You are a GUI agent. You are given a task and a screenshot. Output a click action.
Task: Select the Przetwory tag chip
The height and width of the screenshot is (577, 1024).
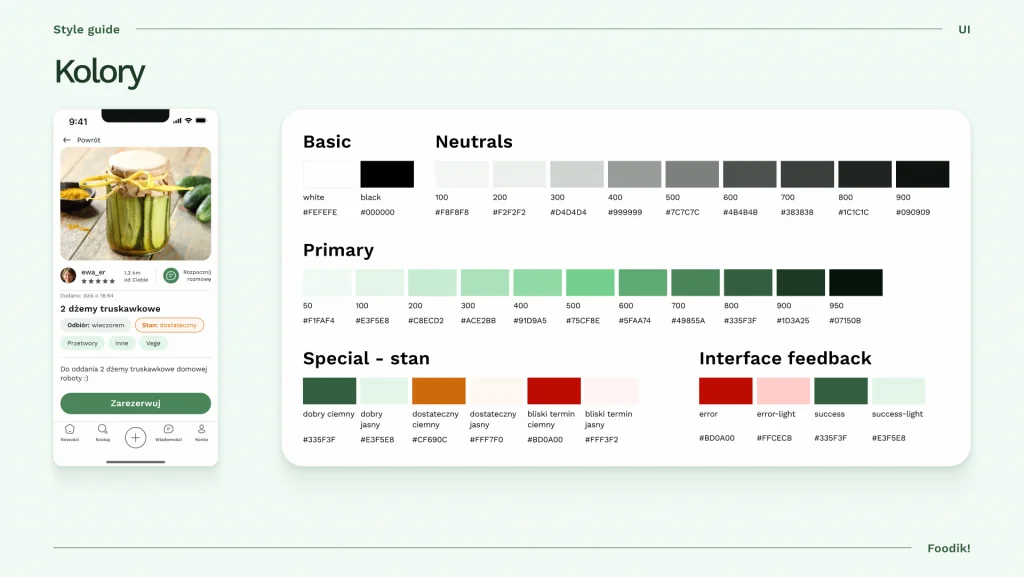(x=82, y=343)
